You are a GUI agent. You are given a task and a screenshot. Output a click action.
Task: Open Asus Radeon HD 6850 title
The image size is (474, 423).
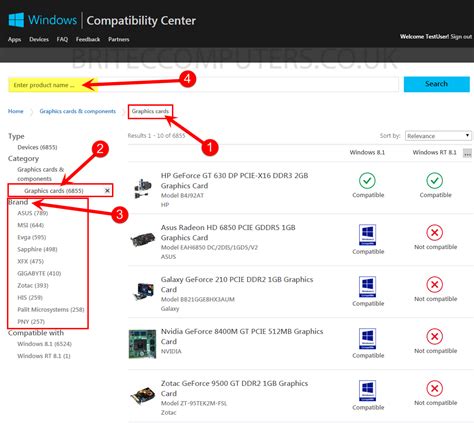(x=228, y=232)
